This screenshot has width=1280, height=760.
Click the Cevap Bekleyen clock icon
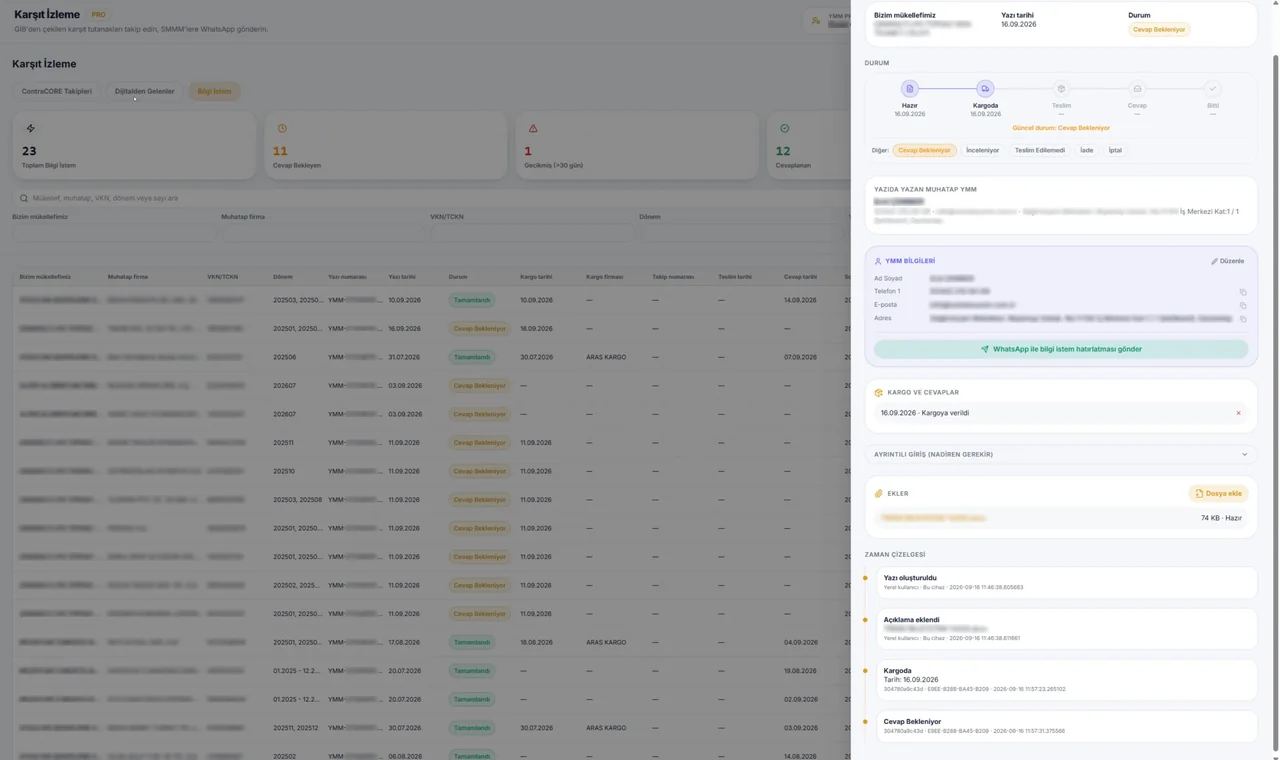(282, 128)
